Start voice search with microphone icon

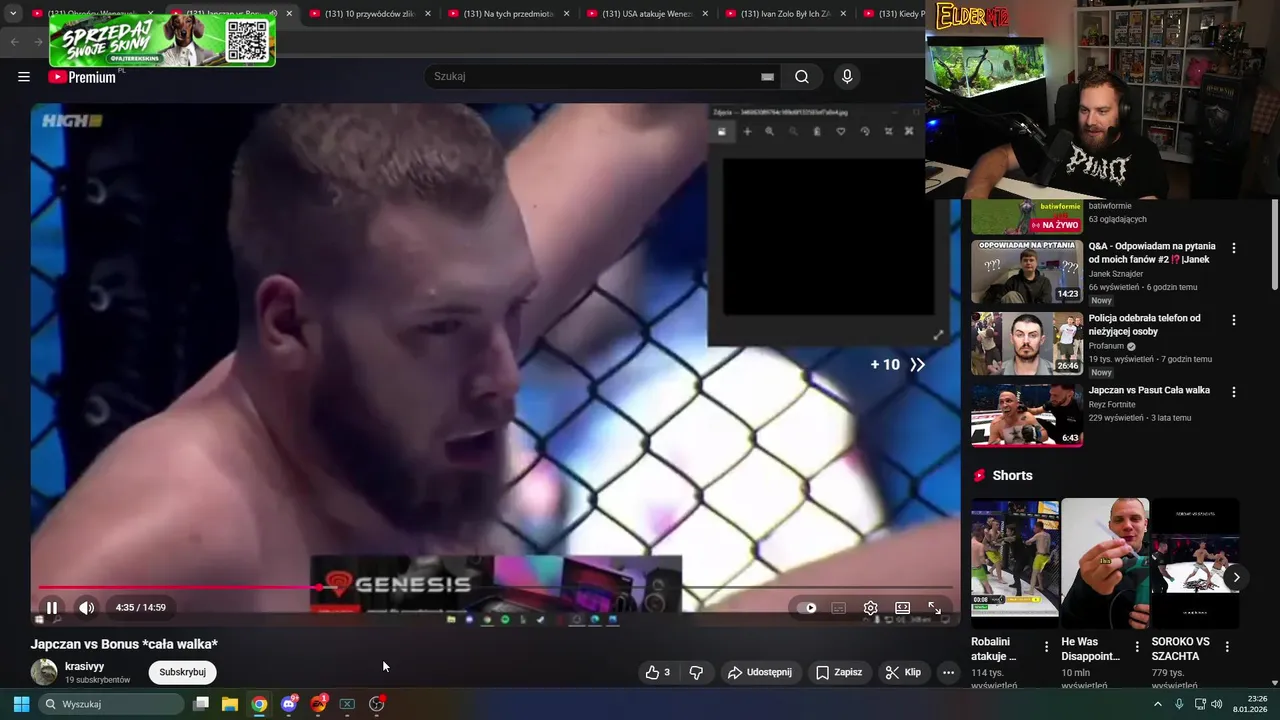coord(847,76)
